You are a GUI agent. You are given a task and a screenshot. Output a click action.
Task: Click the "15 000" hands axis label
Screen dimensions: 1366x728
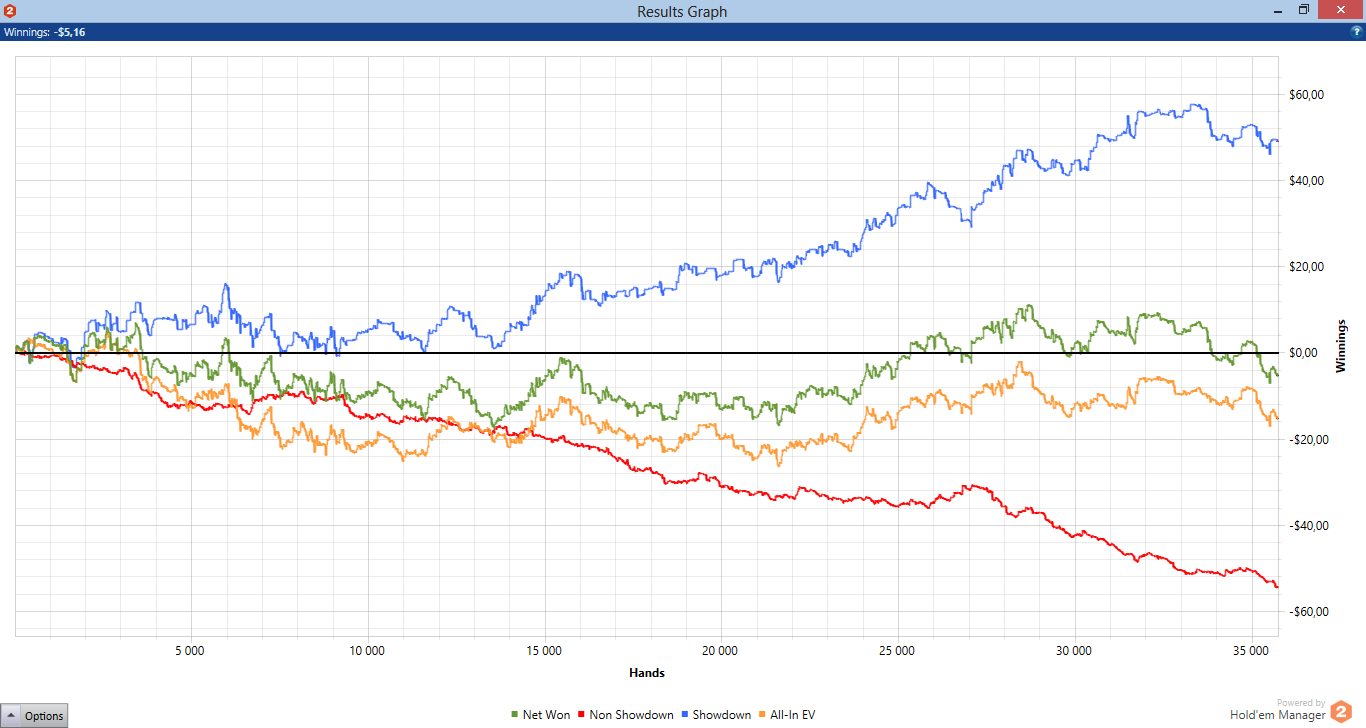(x=544, y=650)
